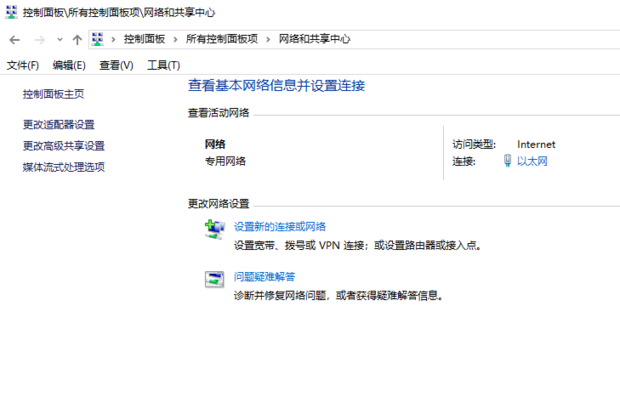This screenshot has width=620, height=414.
Task: Expand chevron after 控制面板 breadcrumb
Action: 175,39
